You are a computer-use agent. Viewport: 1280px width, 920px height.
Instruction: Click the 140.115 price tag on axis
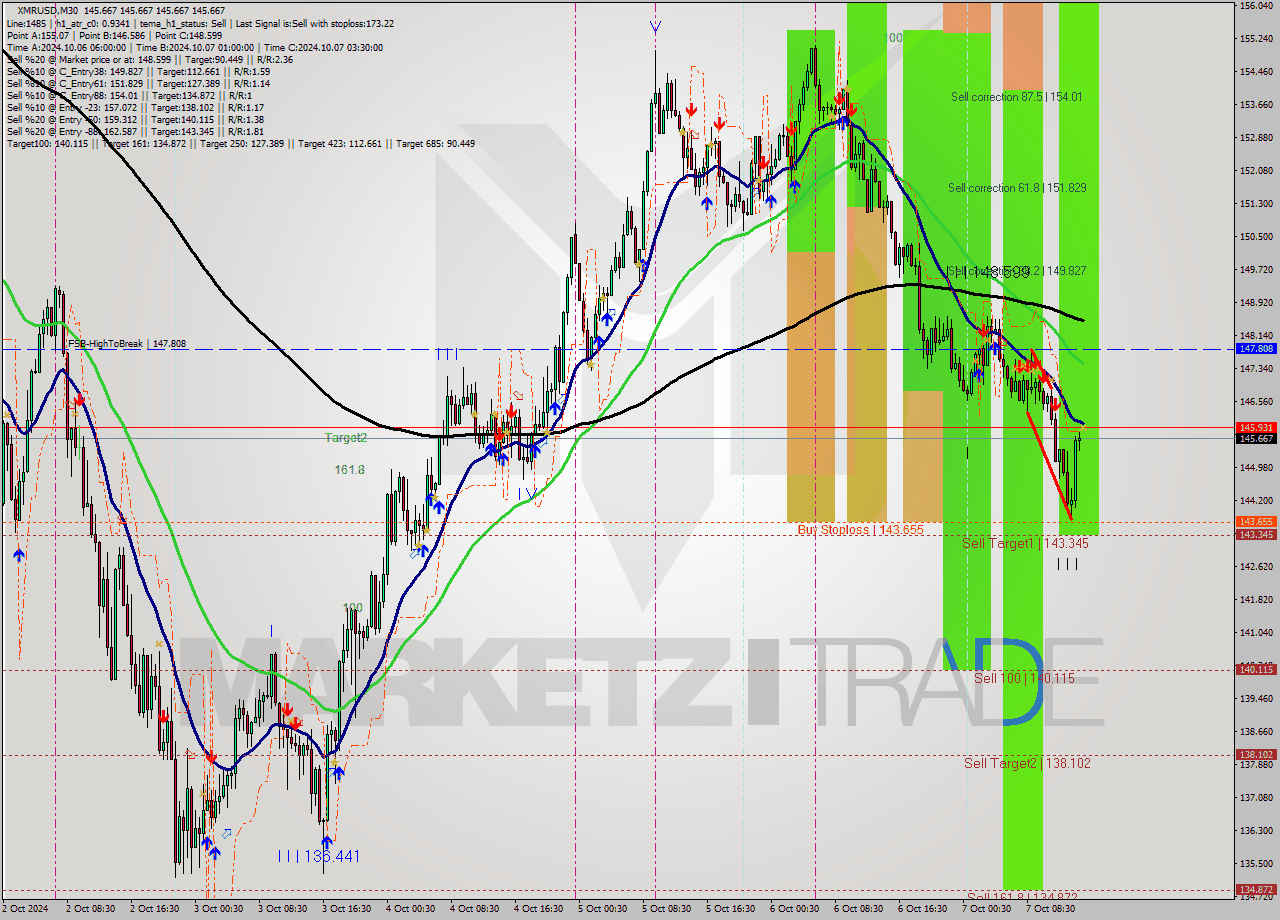coord(1256,670)
